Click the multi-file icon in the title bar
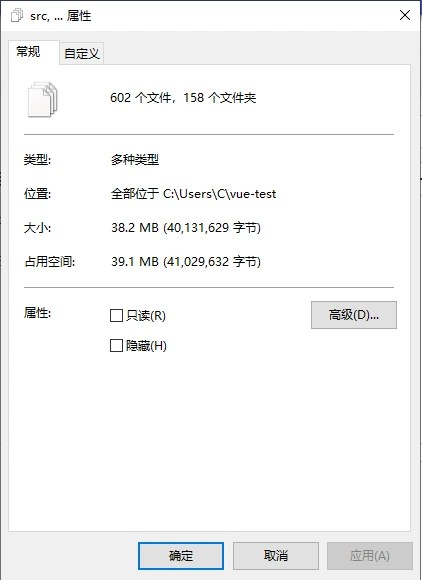Viewport: 422px width, 580px height. [17, 16]
